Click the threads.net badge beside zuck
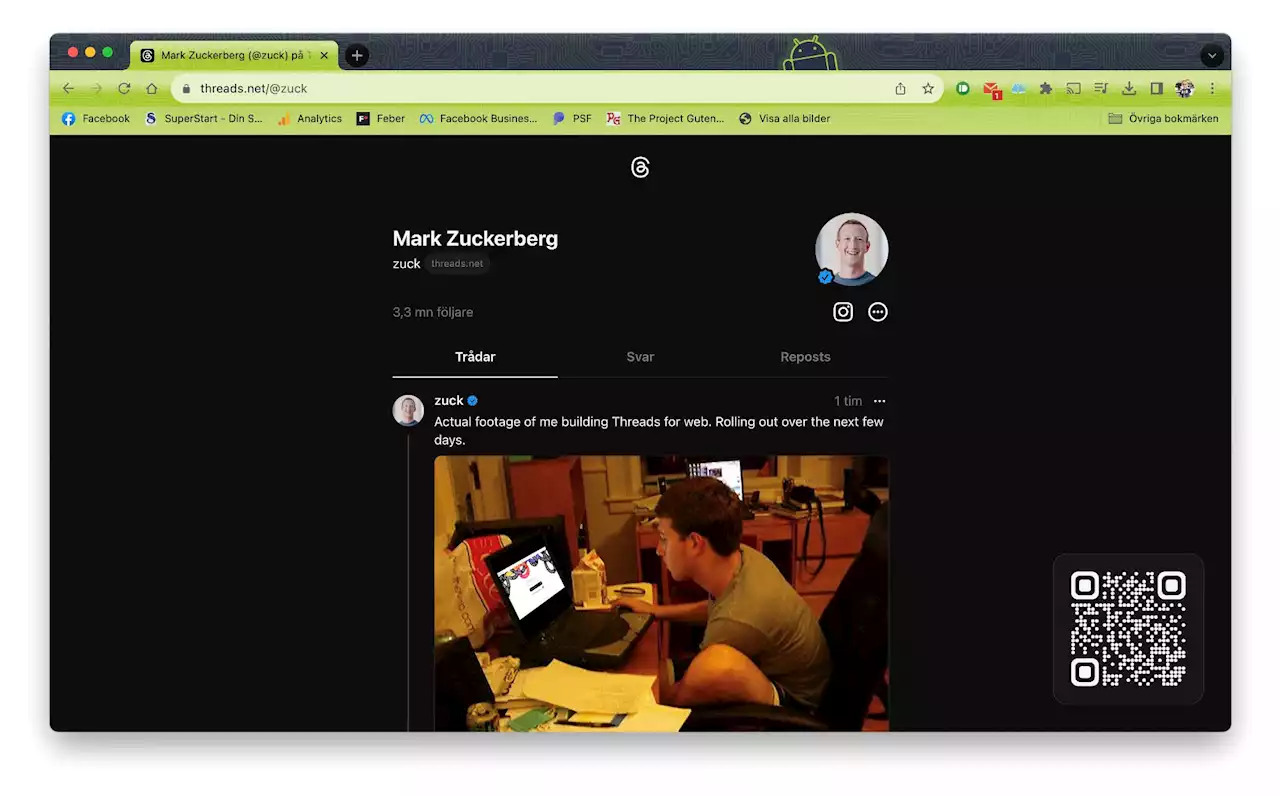 coord(457,264)
